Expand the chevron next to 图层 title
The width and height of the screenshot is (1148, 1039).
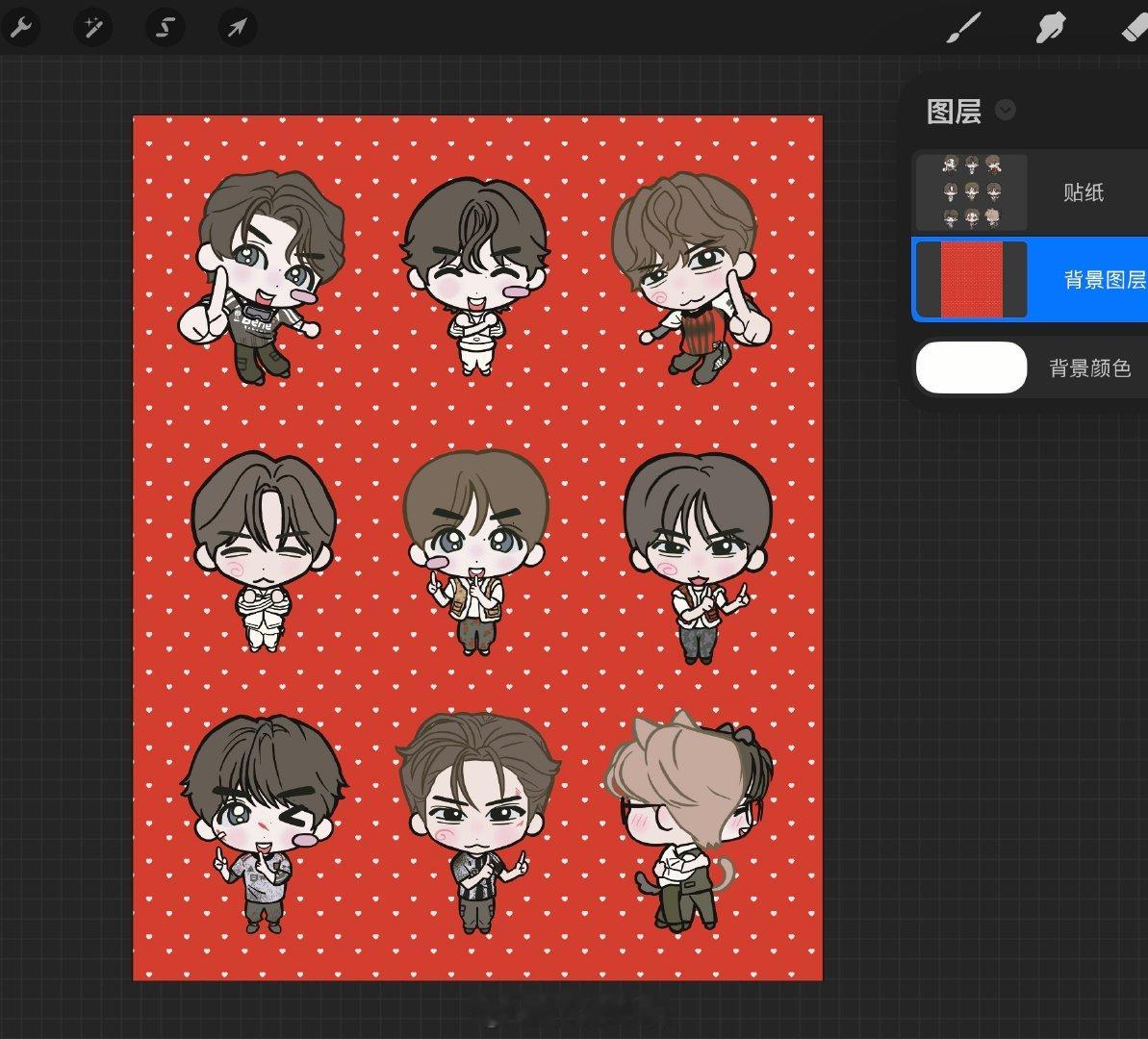tap(1006, 110)
